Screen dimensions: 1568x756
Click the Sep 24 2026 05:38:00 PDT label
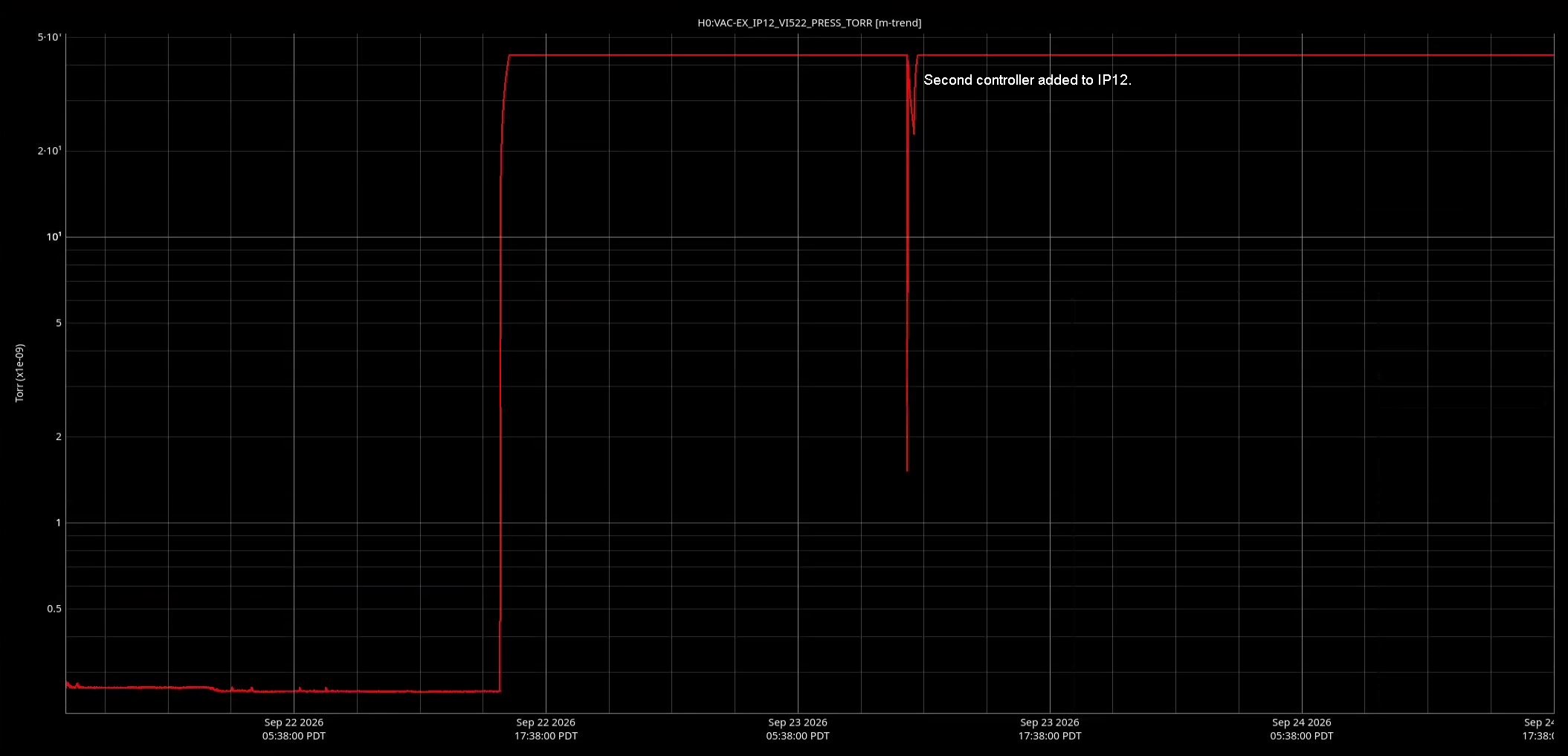coord(1302,729)
